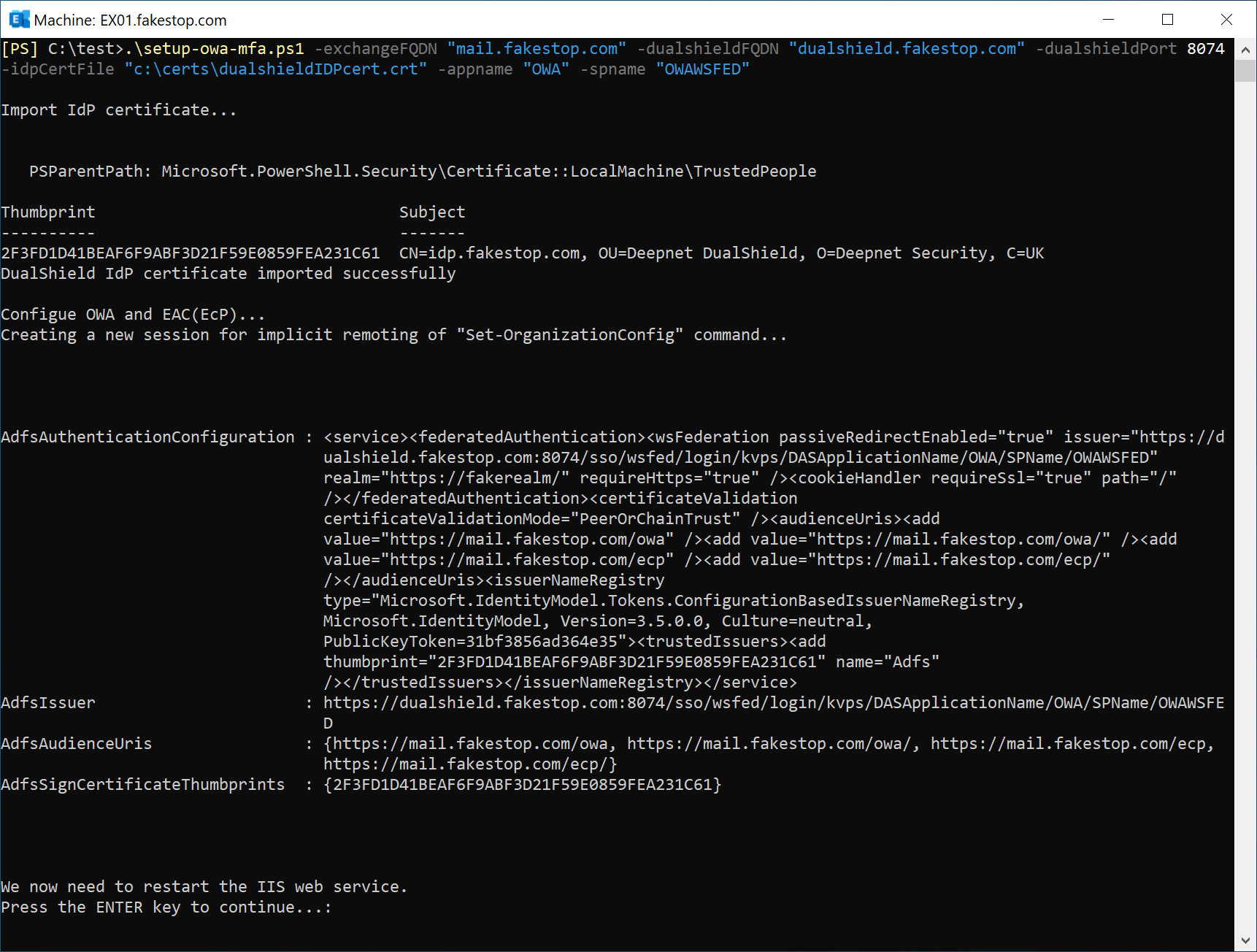This screenshot has height=952, width=1257.
Task: Click the AdfsAuthenticationConfiguration property label
Action: pos(147,437)
